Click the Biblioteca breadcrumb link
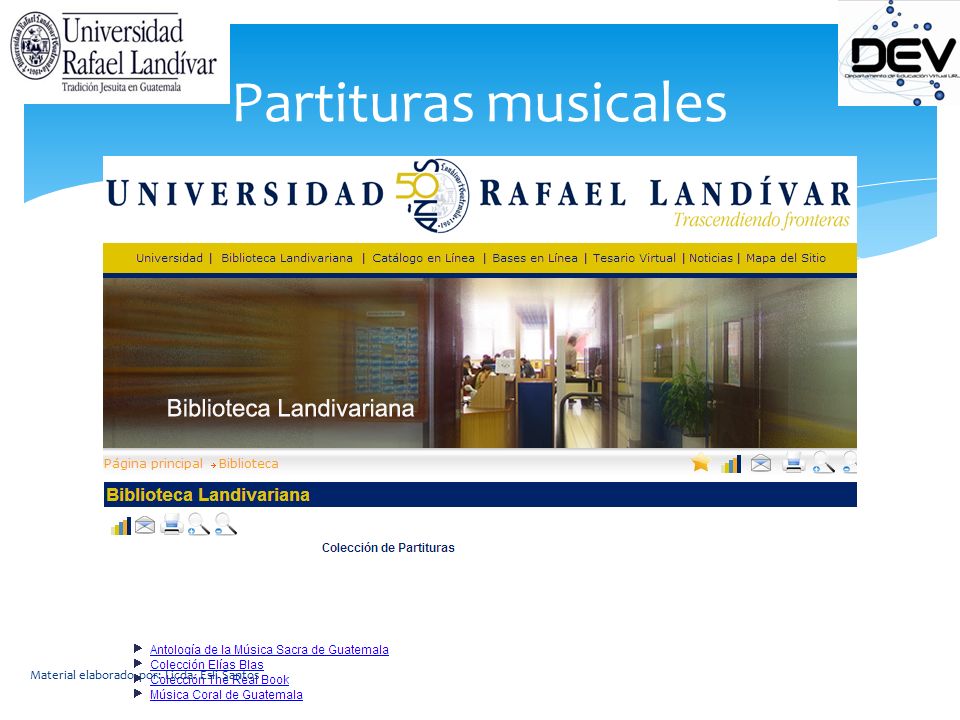 (x=249, y=464)
